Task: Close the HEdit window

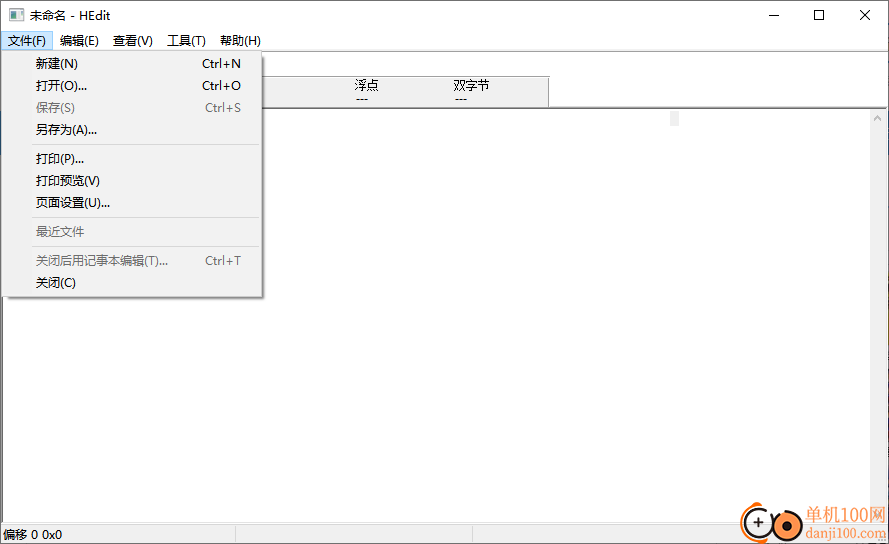Action: tap(865, 15)
